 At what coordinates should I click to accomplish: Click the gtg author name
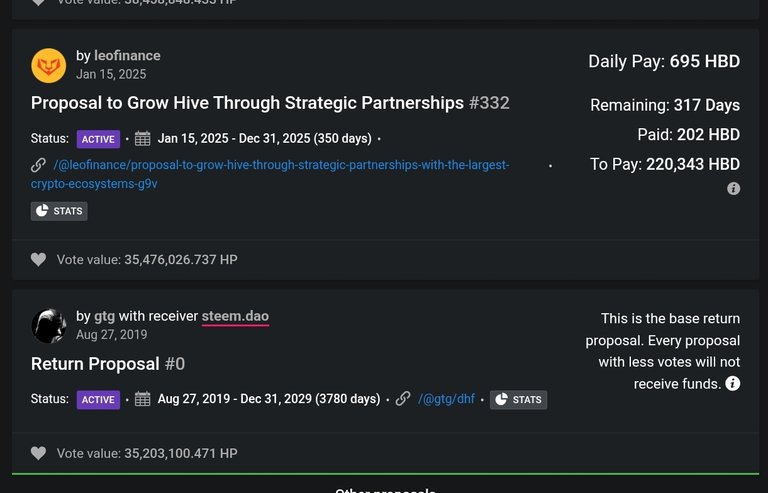104,316
